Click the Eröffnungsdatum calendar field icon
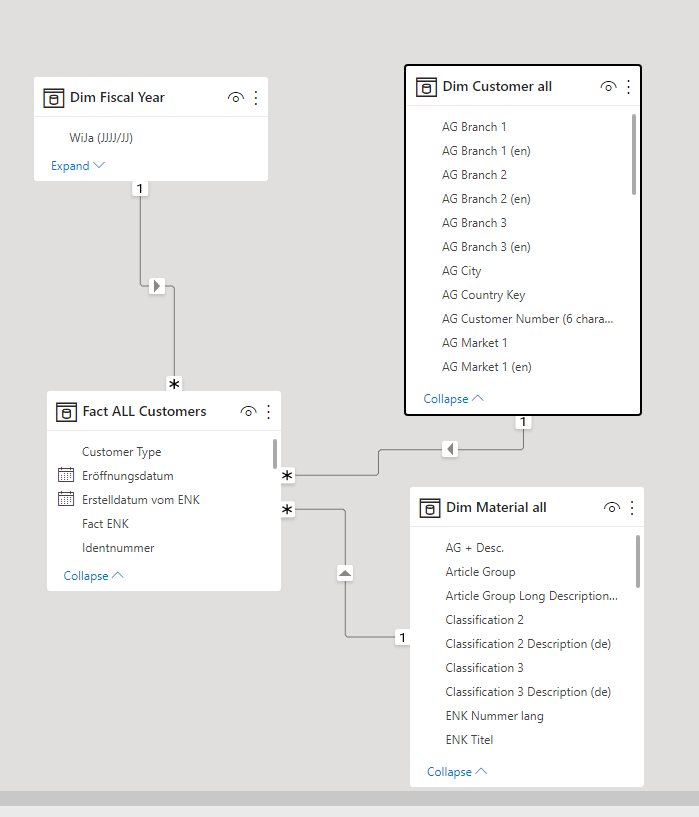This screenshot has height=817, width=699. [x=66, y=475]
